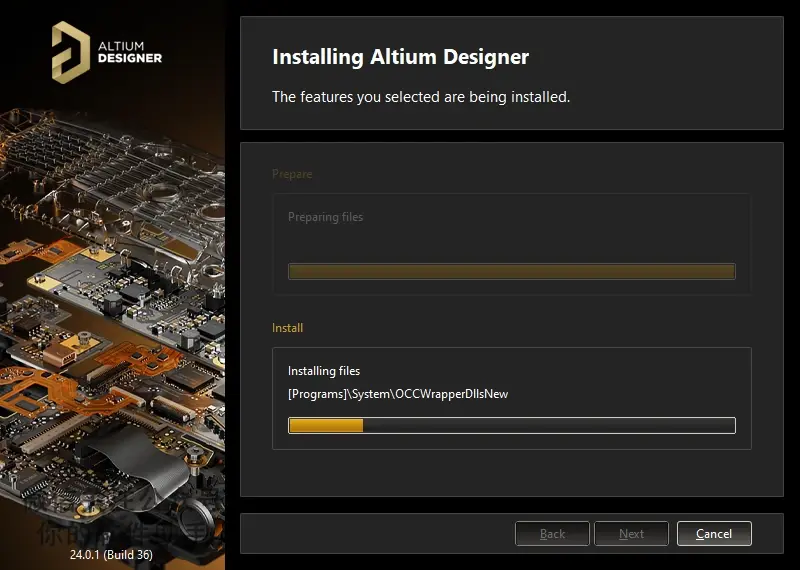Viewport: 800px width, 570px height.
Task: Click the Prepare section label
Action: [x=292, y=174]
